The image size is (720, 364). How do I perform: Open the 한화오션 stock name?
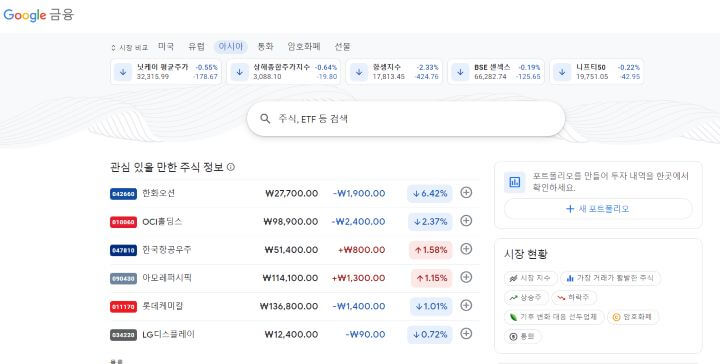pos(158,193)
